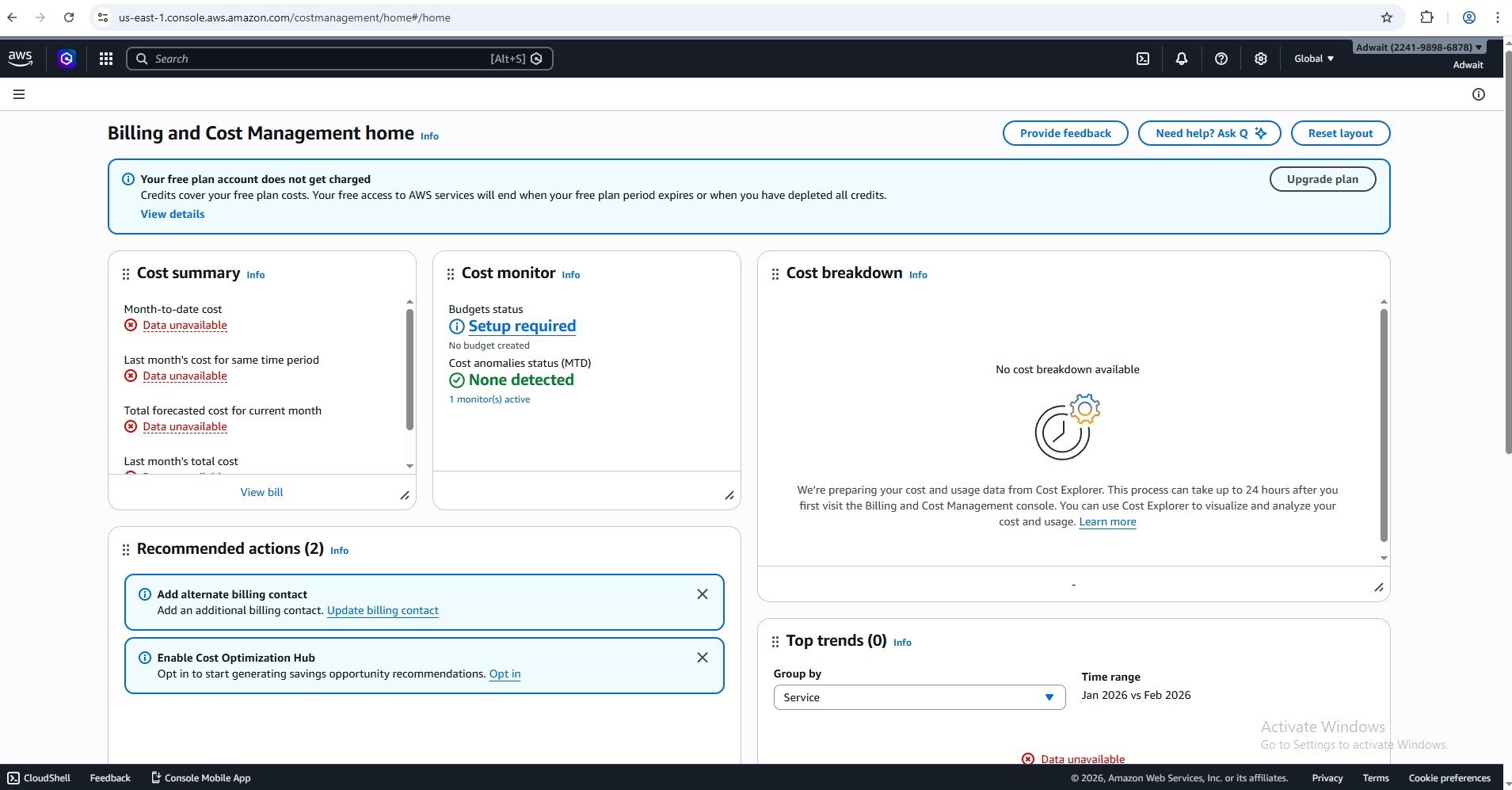Open the Group by Service dropdown
1512x790 pixels.
tap(919, 697)
